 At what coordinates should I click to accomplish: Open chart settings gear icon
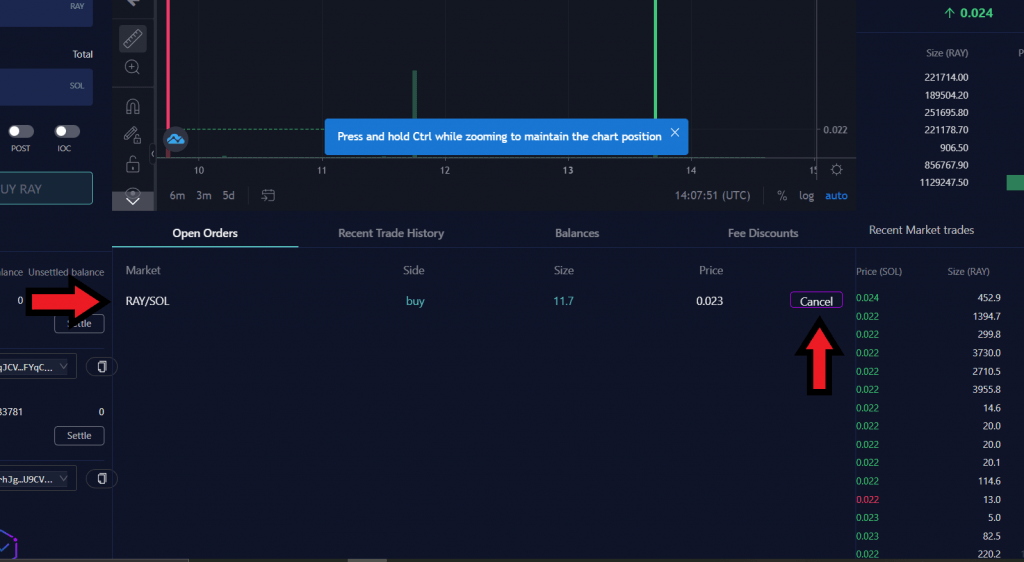click(836, 169)
